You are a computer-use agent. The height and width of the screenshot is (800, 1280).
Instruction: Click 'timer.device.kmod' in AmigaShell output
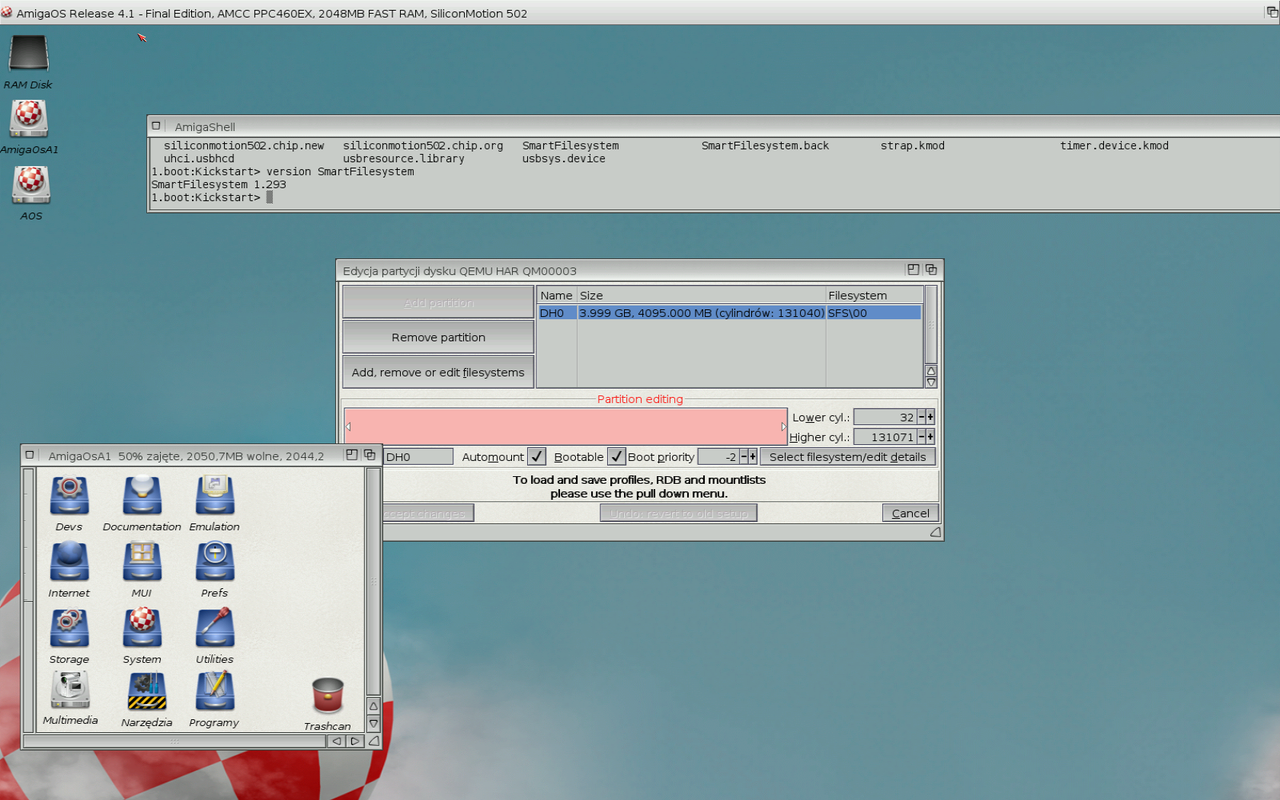pos(1114,145)
